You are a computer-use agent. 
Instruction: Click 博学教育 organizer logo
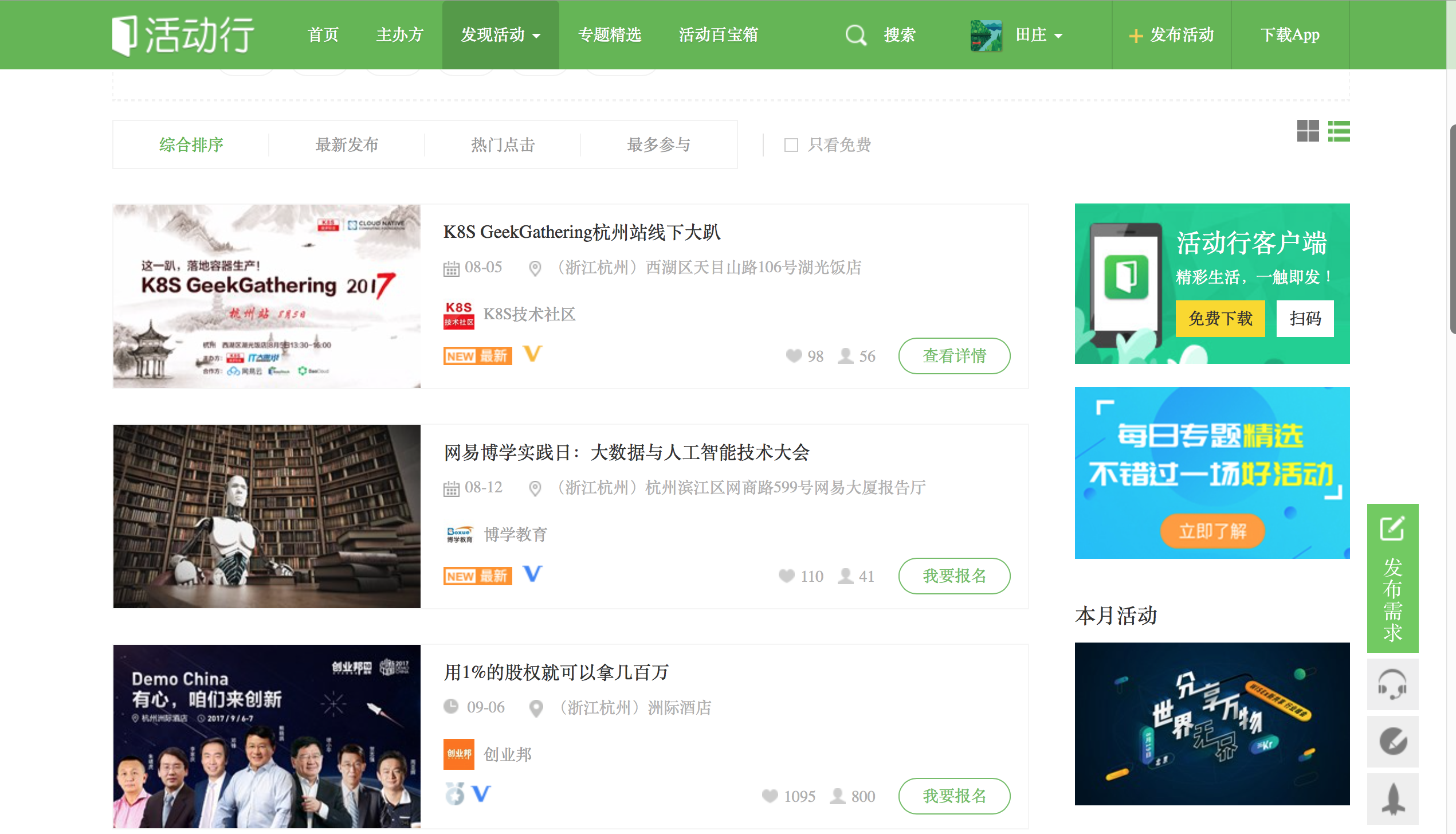[x=459, y=534]
